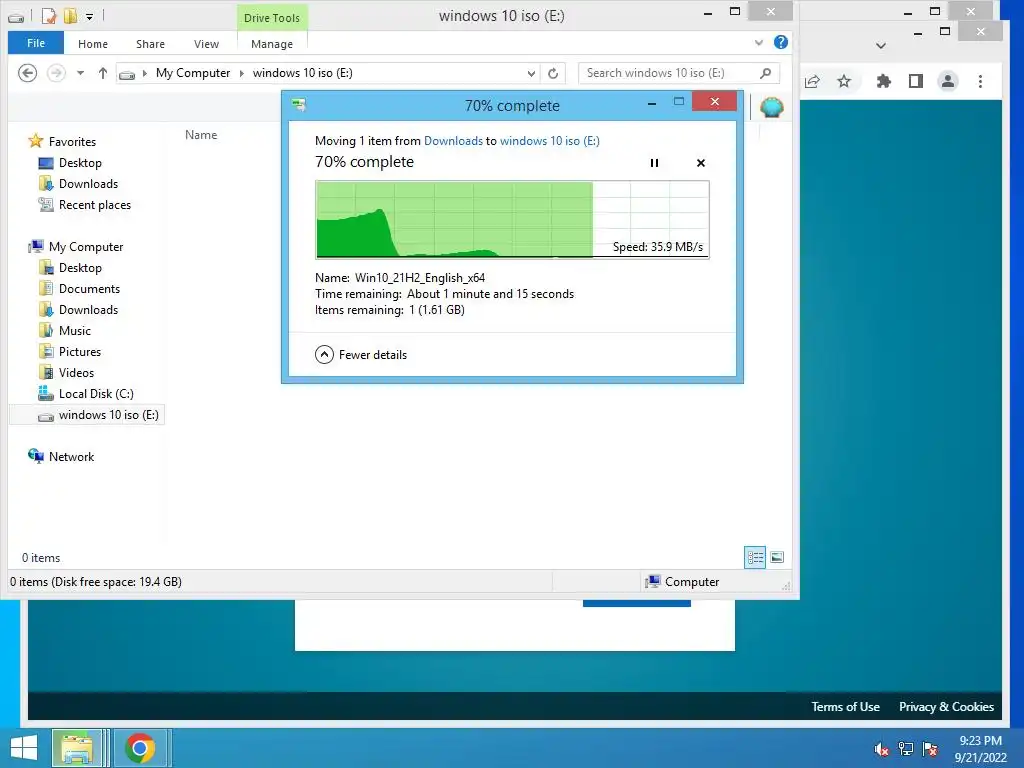Go up one folder level
Image resolution: width=1024 pixels, height=768 pixels.
tap(103, 73)
